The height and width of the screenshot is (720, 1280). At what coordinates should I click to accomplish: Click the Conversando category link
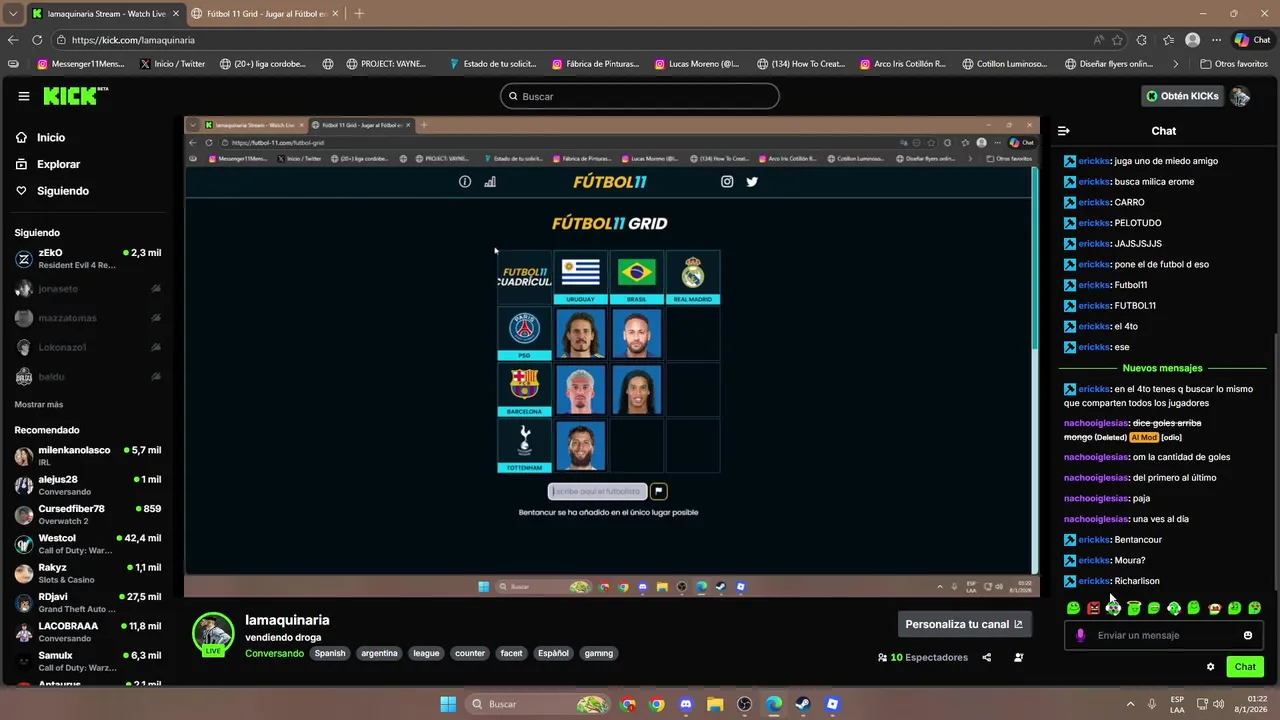click(274, 653)
